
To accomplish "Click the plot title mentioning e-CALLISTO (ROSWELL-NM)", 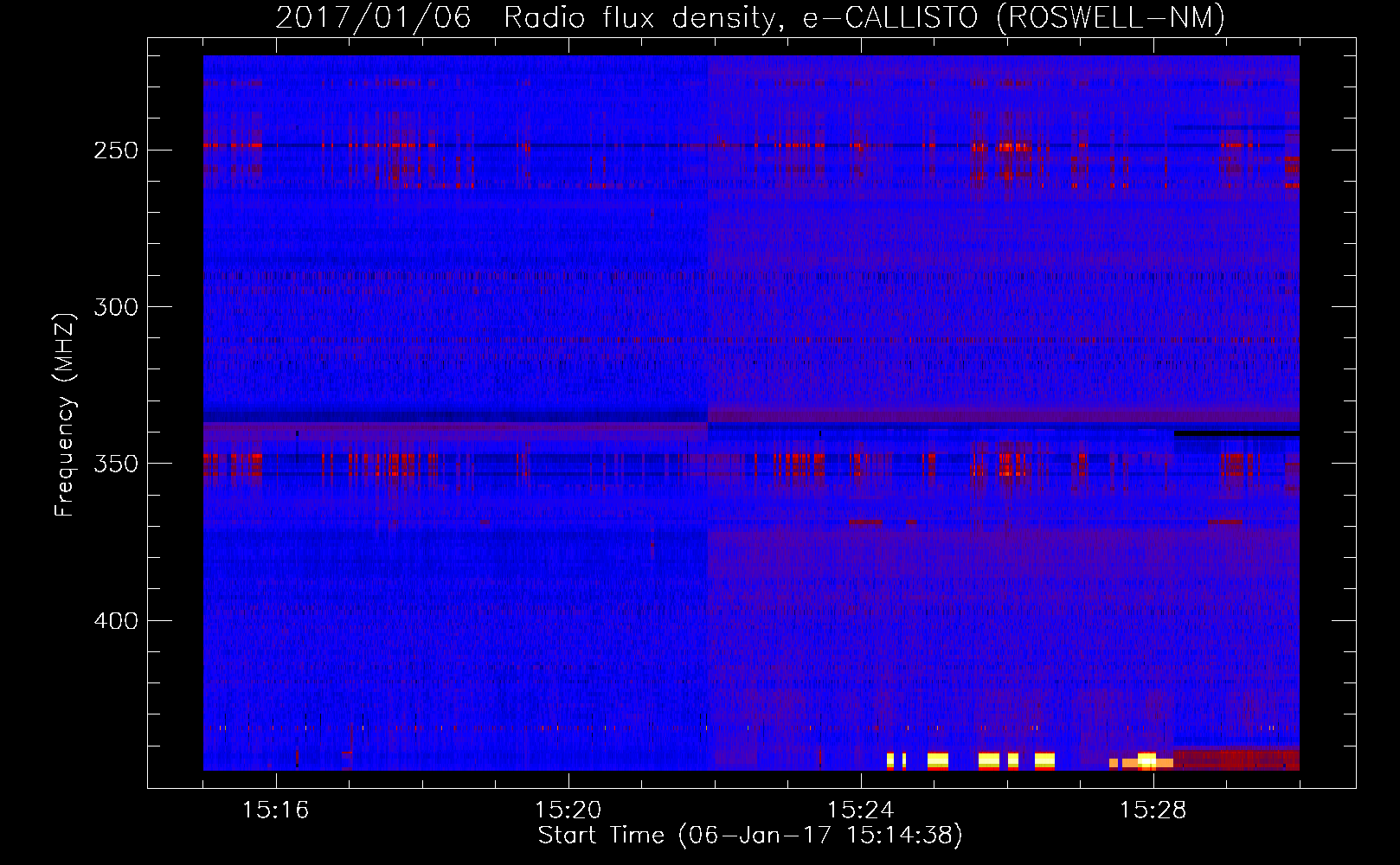I will coord(750,17).
